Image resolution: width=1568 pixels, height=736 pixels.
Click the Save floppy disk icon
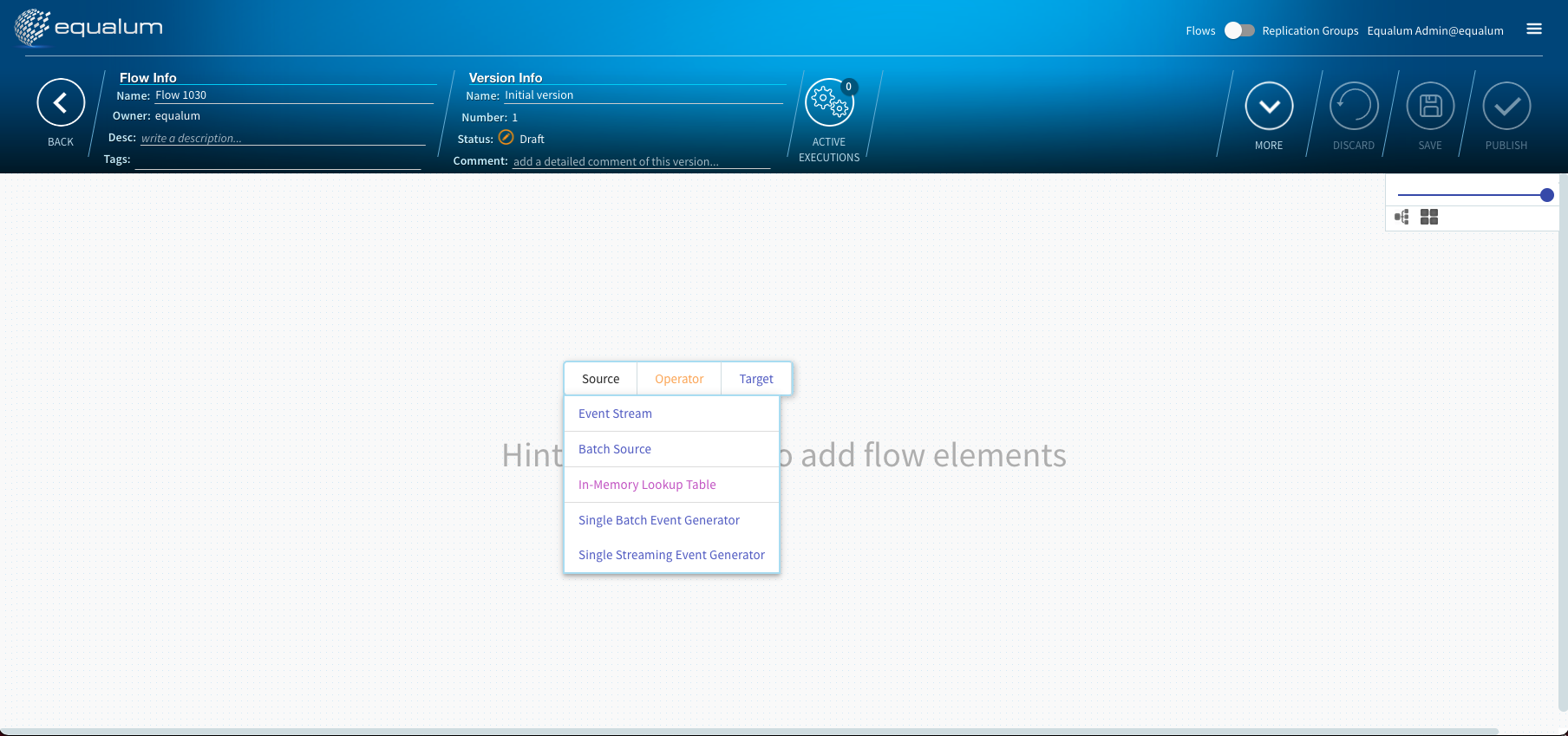[x=1430, y=106]
